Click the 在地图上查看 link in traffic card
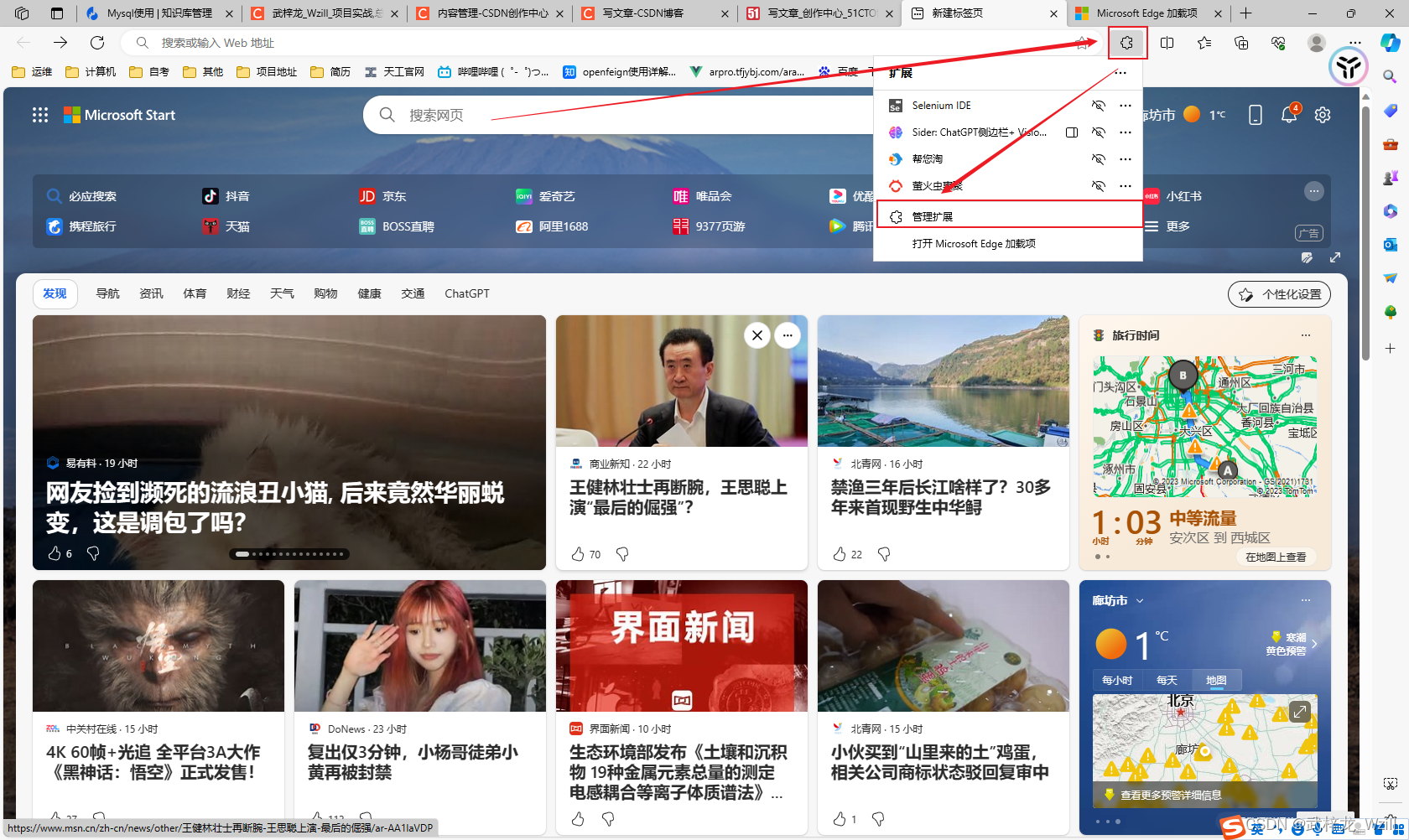Screen dimensions: 1409x840 point(1276,556)
